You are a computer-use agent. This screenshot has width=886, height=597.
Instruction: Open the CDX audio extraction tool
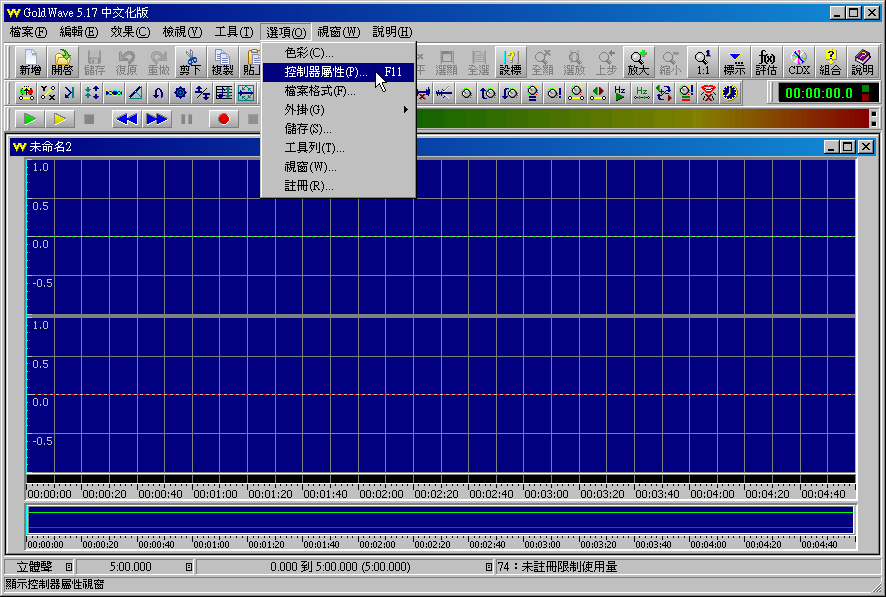pyautogui.click(x=798, y=62)
